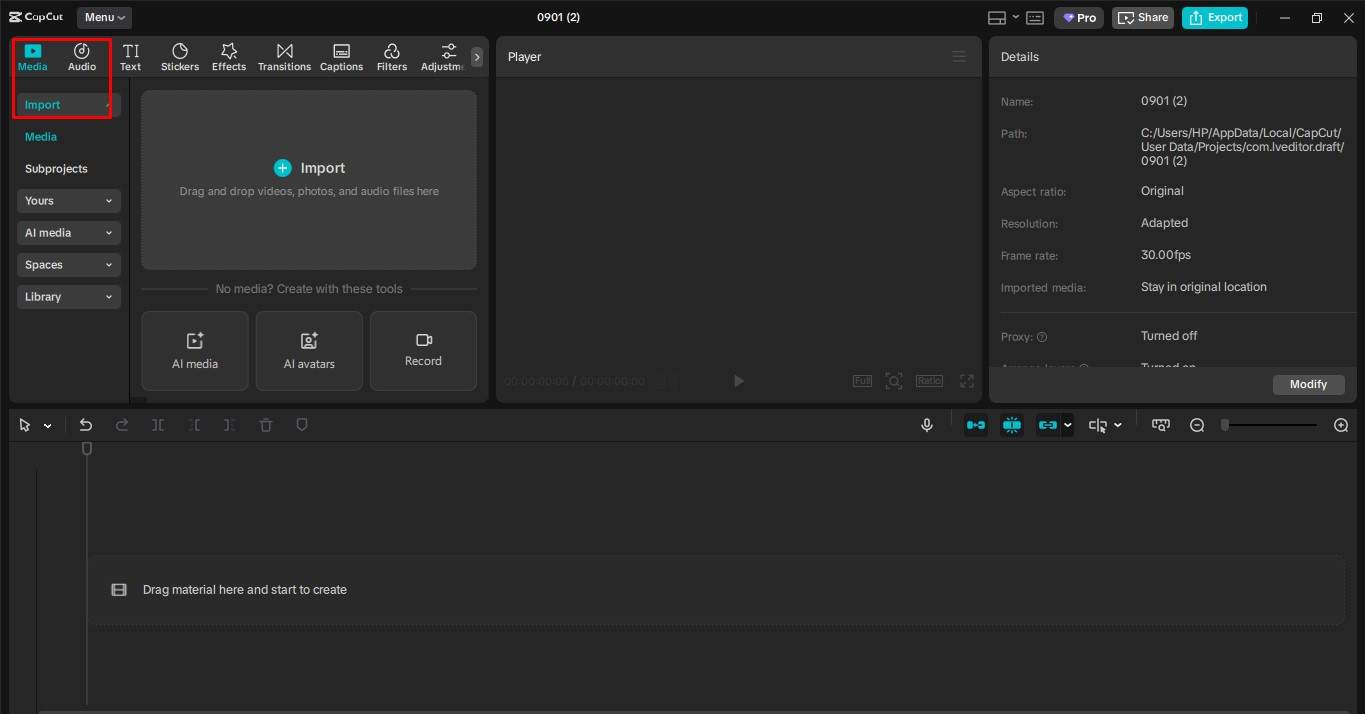Click the project title 0901 (2)
The height and width of the screenshot is (714, 1365).
pyautogui.click(x=558, y=18)
